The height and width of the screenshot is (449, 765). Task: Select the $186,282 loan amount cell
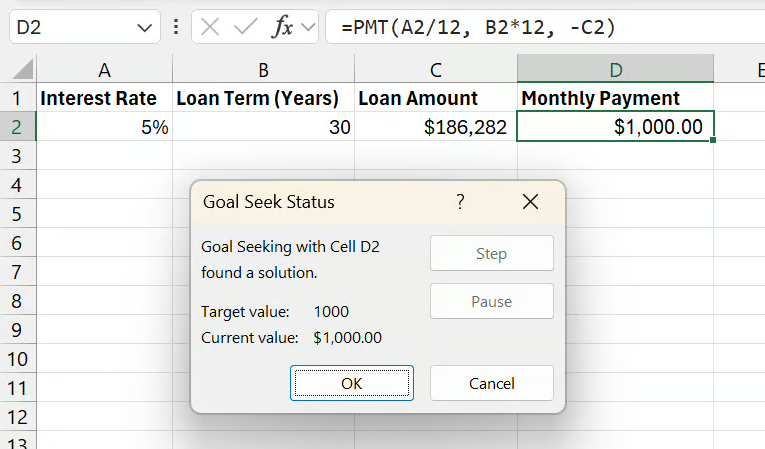tap(435, 127)
